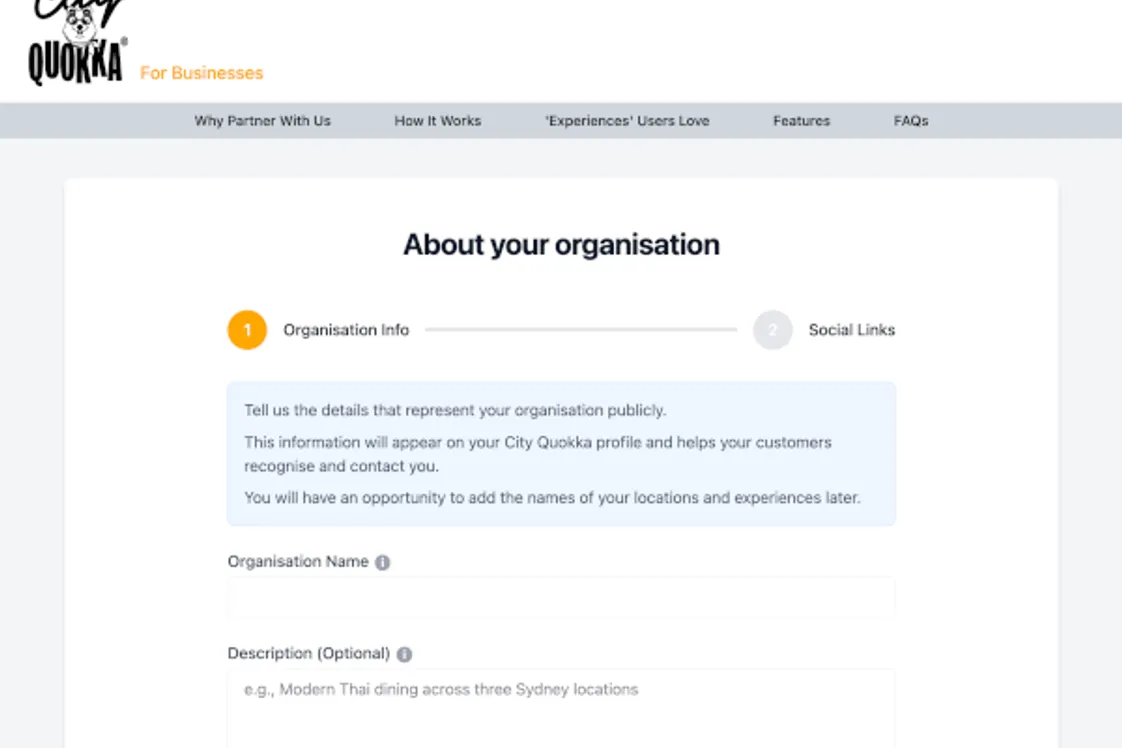Click the About your organisation heading
This screenshot has width=1122, height=748.
pyautogui.click(x=561, y=245)
